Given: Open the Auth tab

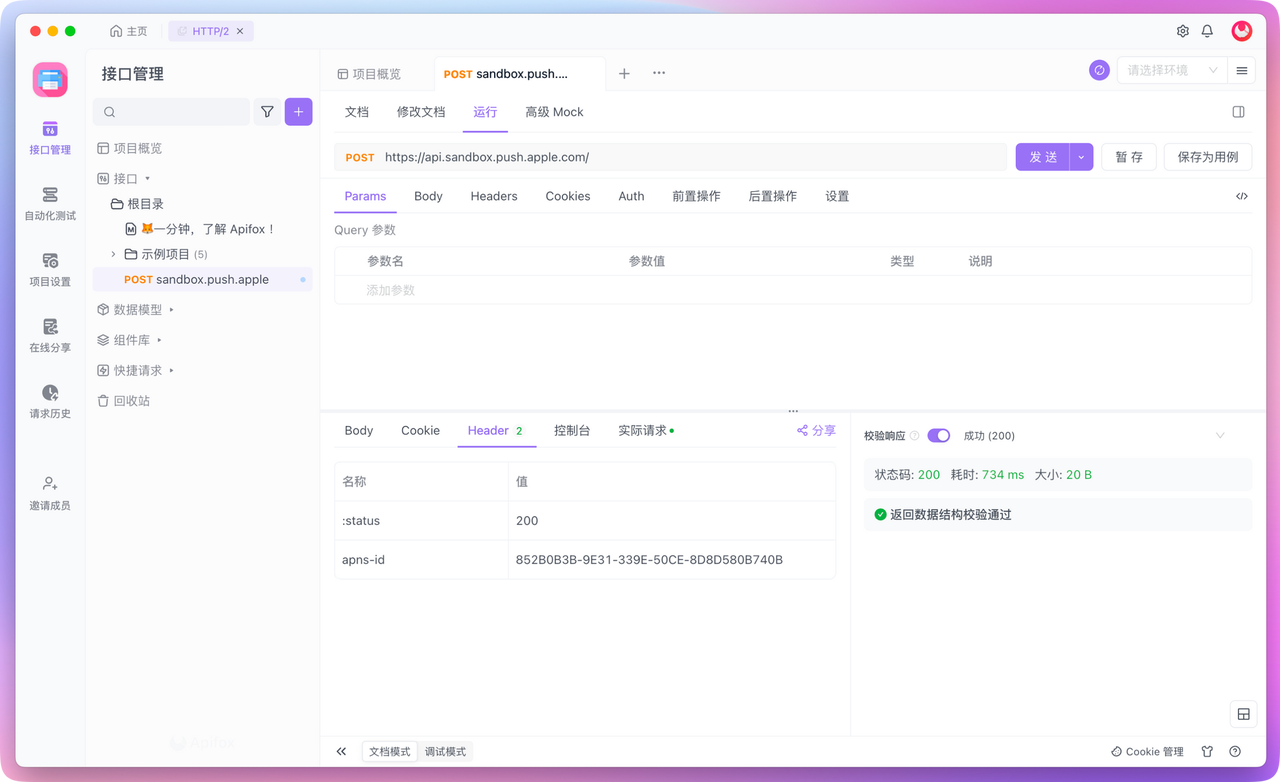Looking at the screenshot, I should click(x=631, y=196).
